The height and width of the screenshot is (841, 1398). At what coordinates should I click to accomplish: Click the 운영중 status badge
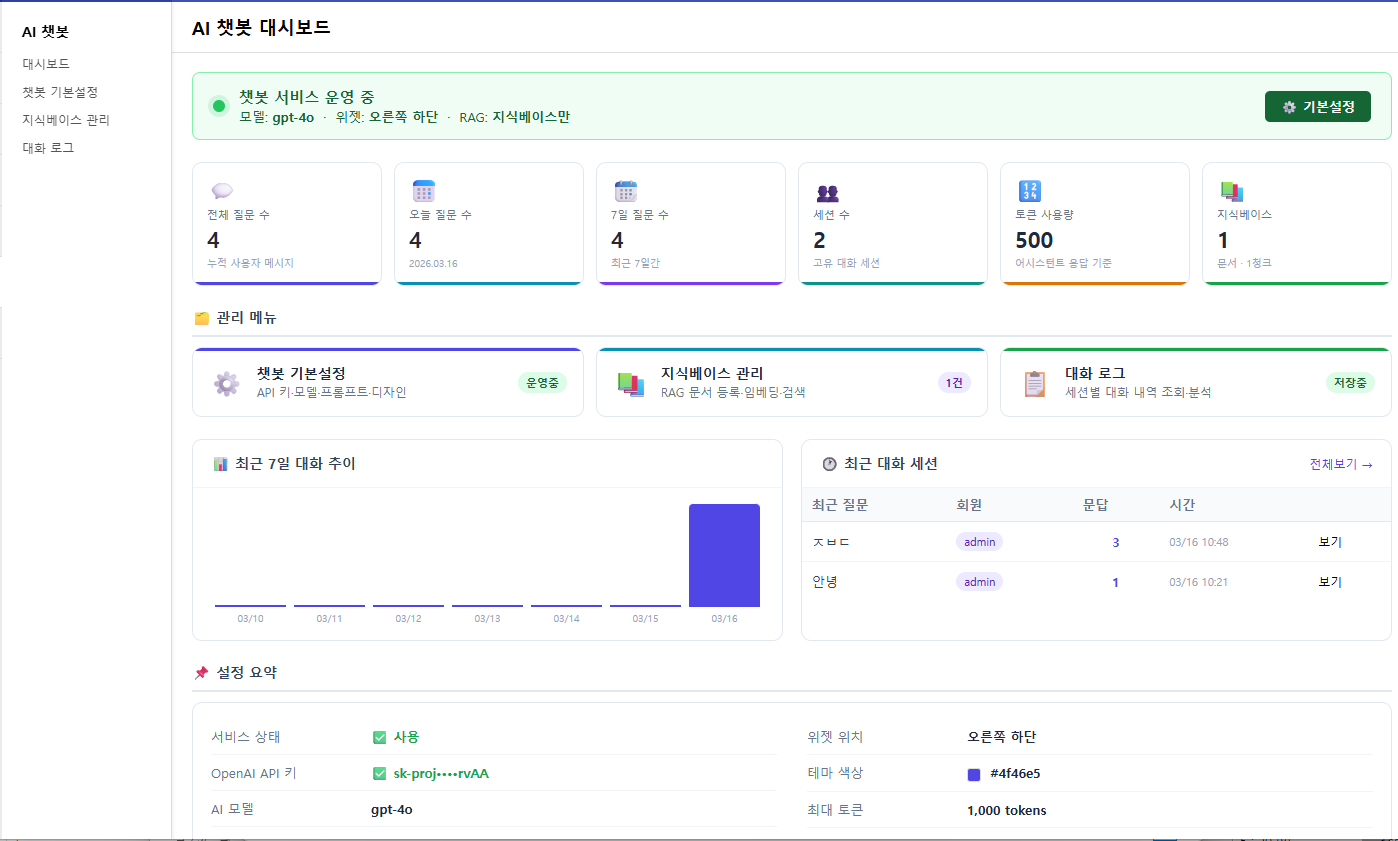point(542,382)
